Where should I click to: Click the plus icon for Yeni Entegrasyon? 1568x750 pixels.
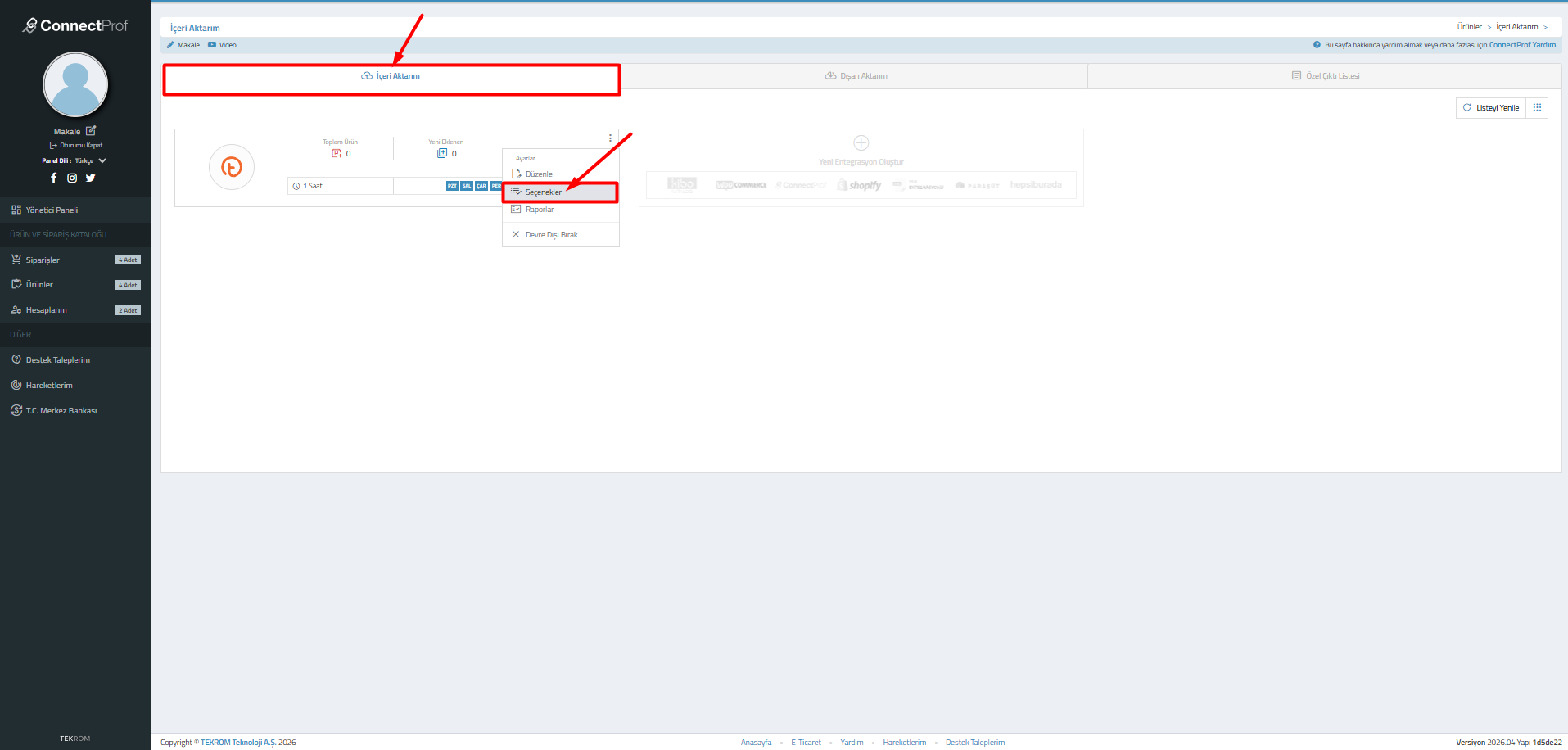861,143
